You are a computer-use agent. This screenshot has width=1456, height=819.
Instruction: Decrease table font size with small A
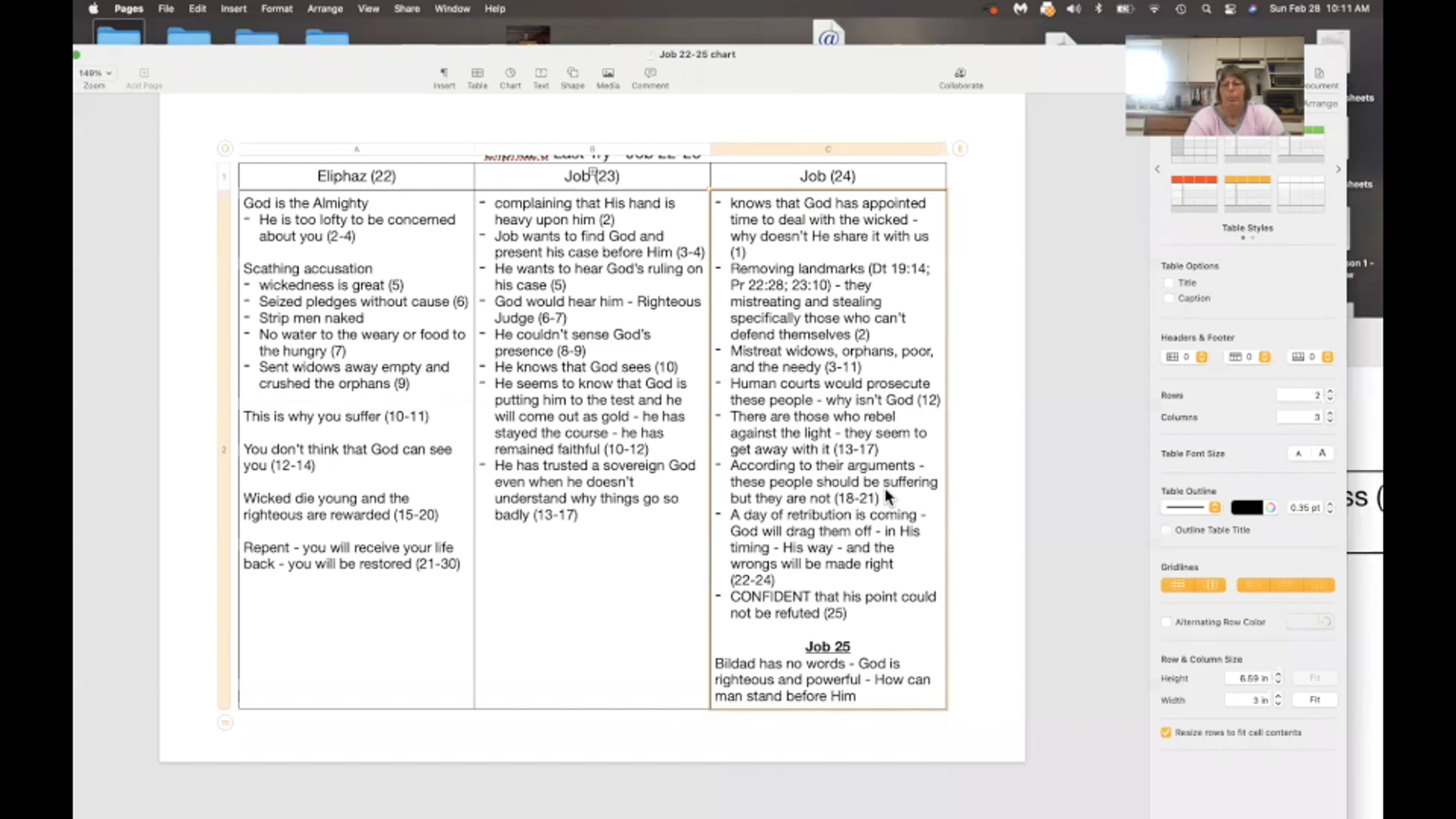[x=1298, y=453]
